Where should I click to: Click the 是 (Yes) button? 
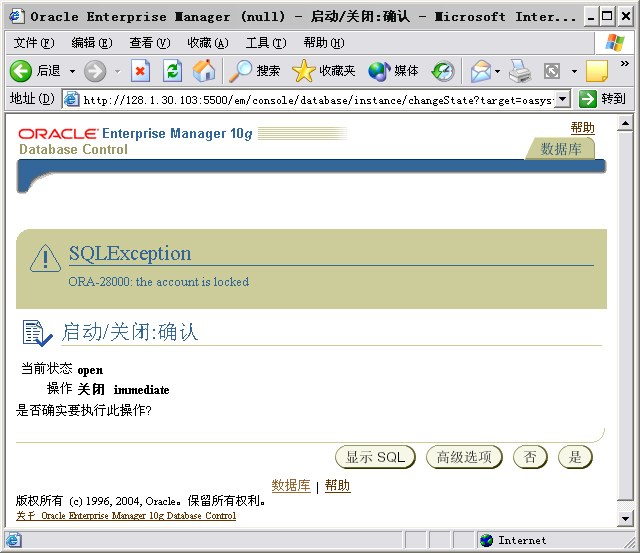[575, 457]
